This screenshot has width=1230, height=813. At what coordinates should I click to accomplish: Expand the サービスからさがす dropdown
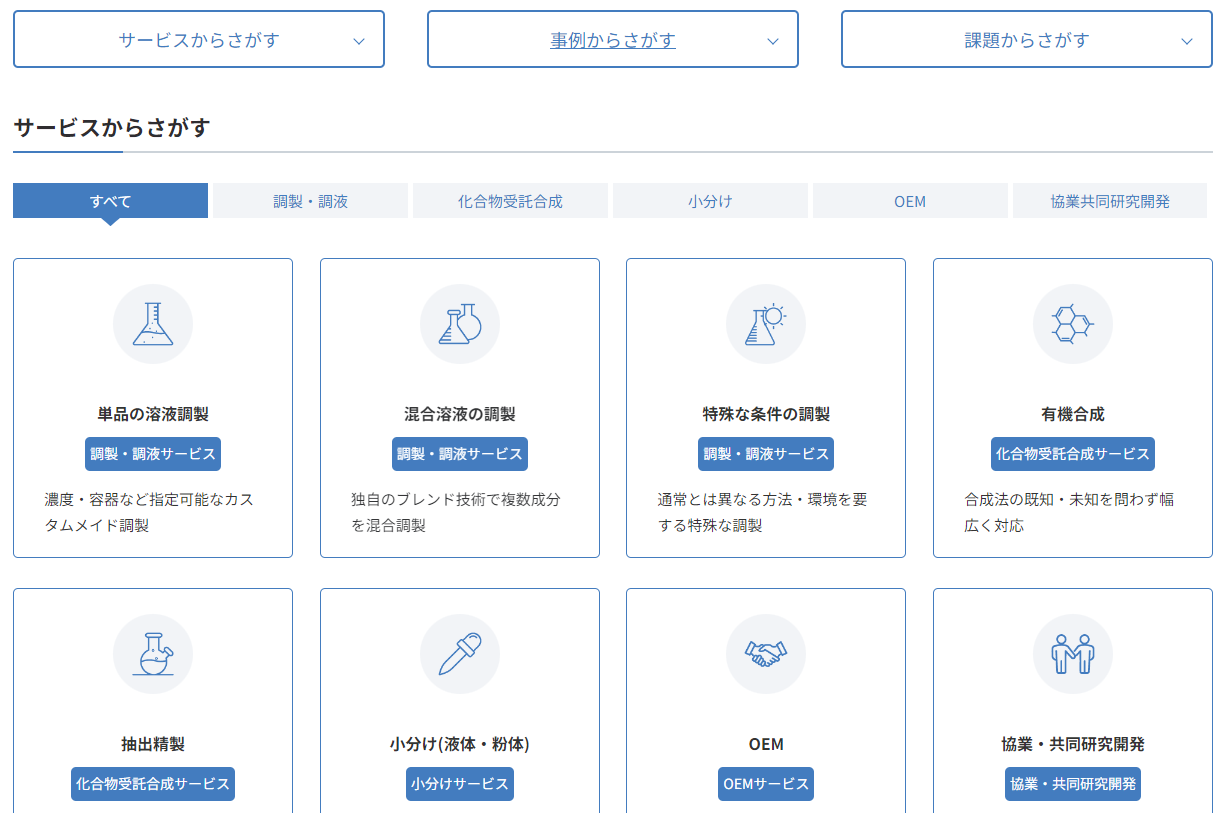coord(199,40)
